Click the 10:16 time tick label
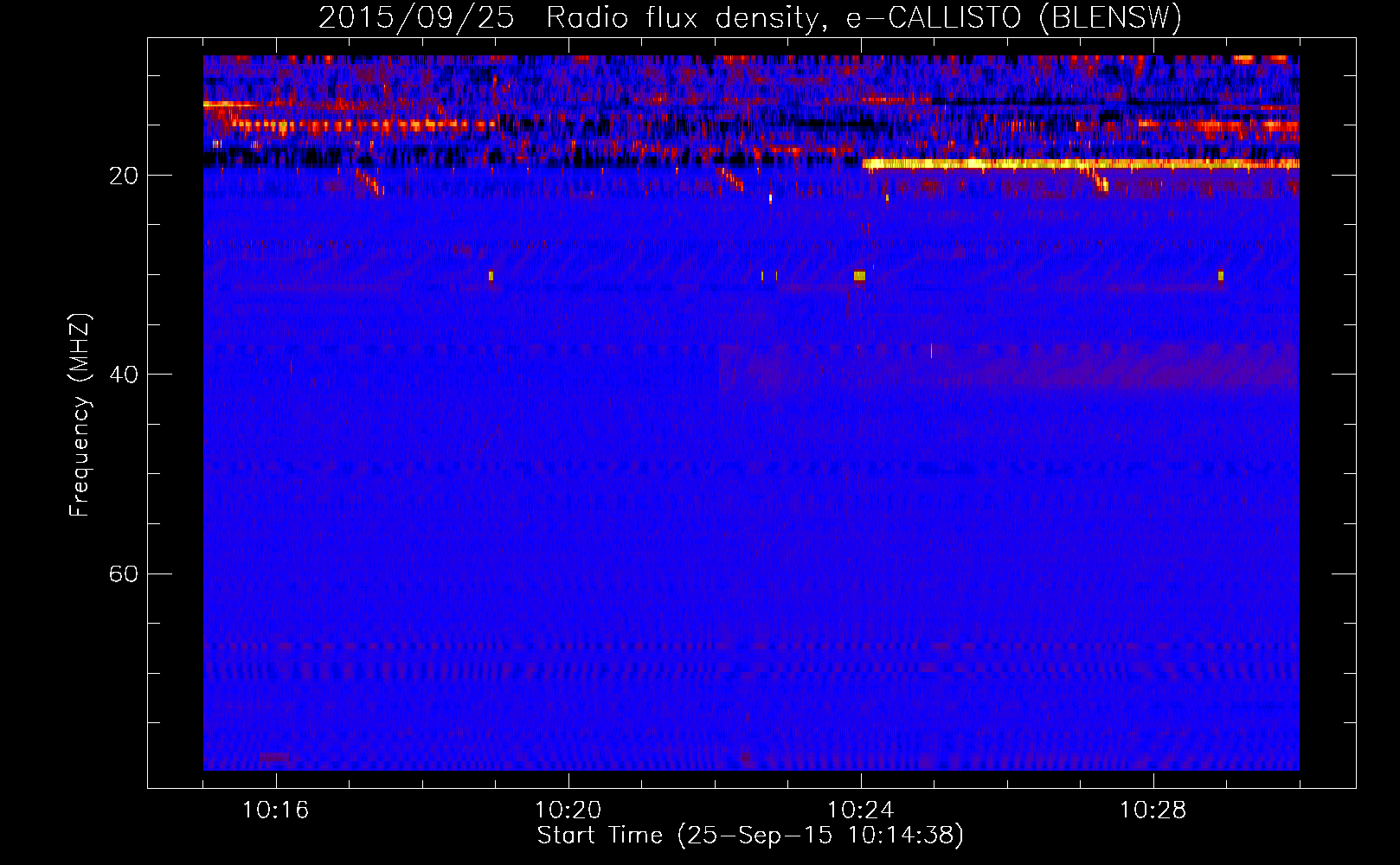Viewport: 1400px width, 865px height. [275, 811]
